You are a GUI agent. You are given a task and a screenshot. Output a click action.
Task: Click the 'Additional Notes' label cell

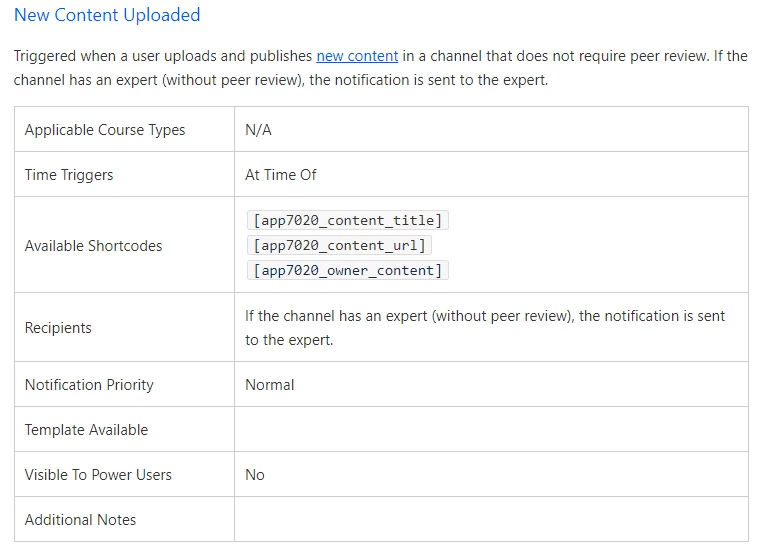pyautogui.click(x=80, y=520)
